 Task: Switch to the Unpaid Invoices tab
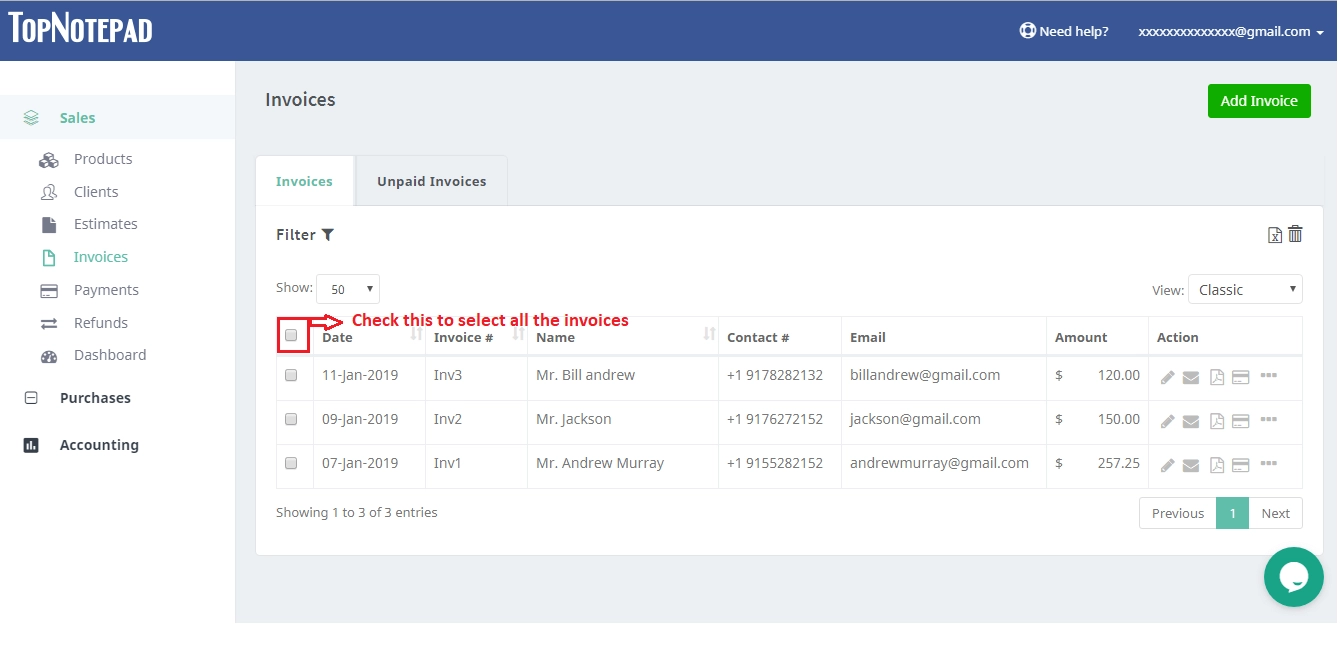tap(431, 181)
